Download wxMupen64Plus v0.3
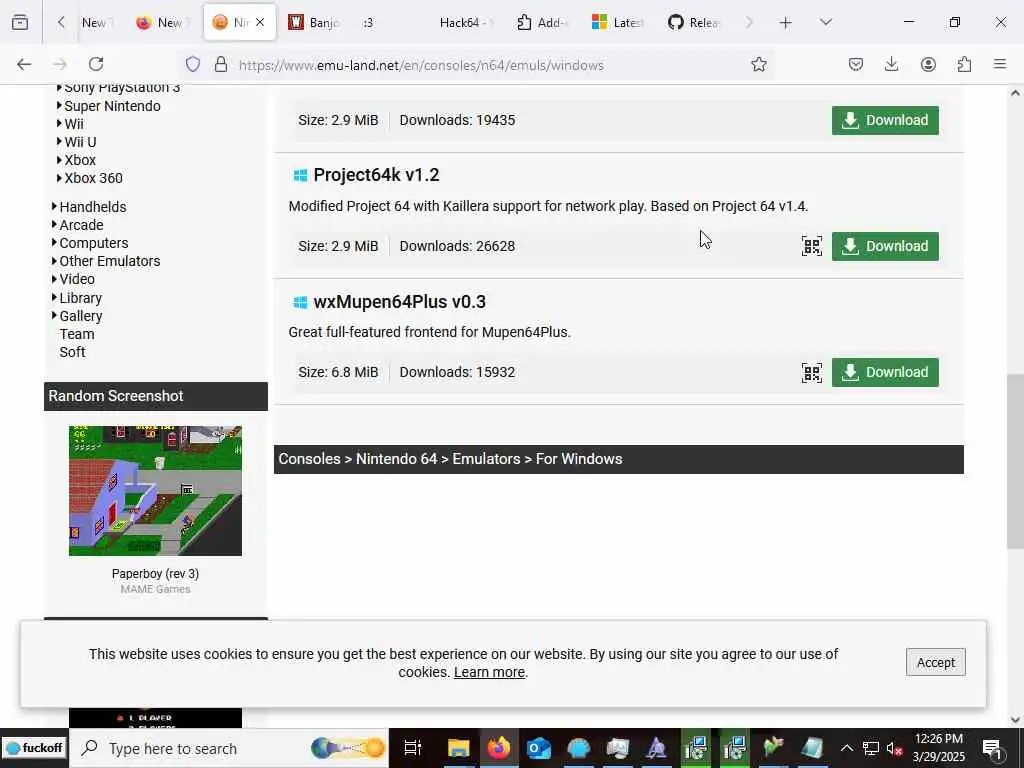 pyautogui.click(x=885, y=372)
